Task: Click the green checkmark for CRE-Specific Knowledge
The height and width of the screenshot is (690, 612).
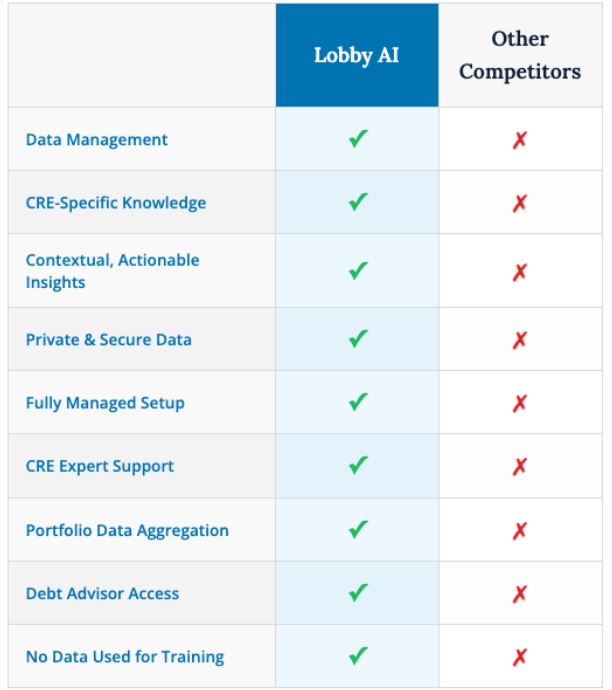Action: point(358,202)
